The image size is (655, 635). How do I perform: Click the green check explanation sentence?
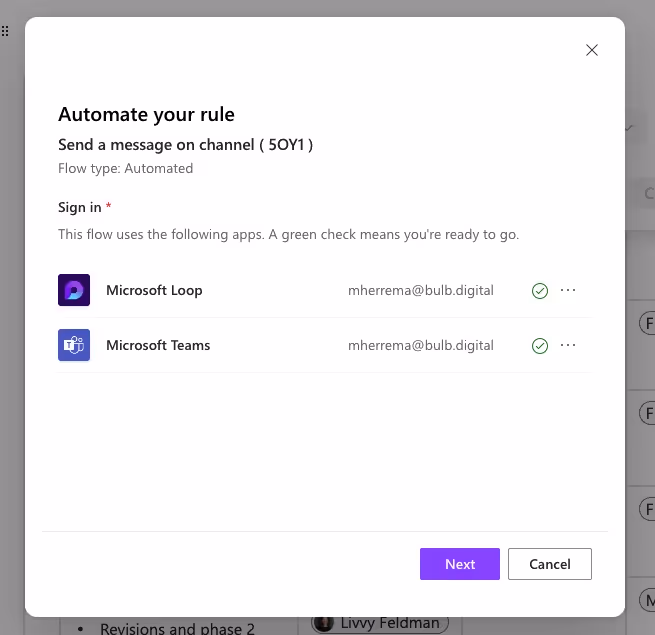tap(288, 234)
